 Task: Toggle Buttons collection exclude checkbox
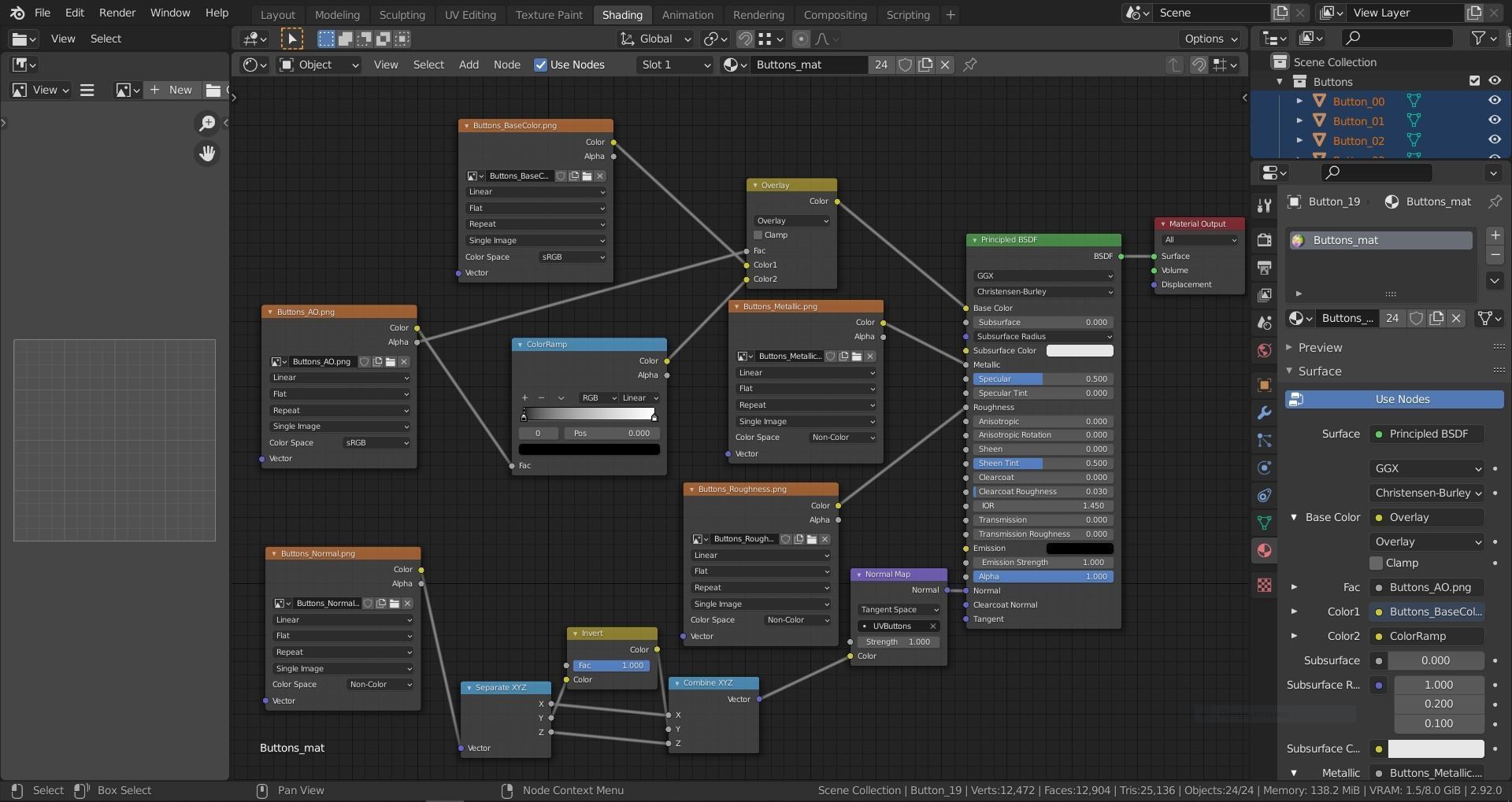tap(1475, 80)
